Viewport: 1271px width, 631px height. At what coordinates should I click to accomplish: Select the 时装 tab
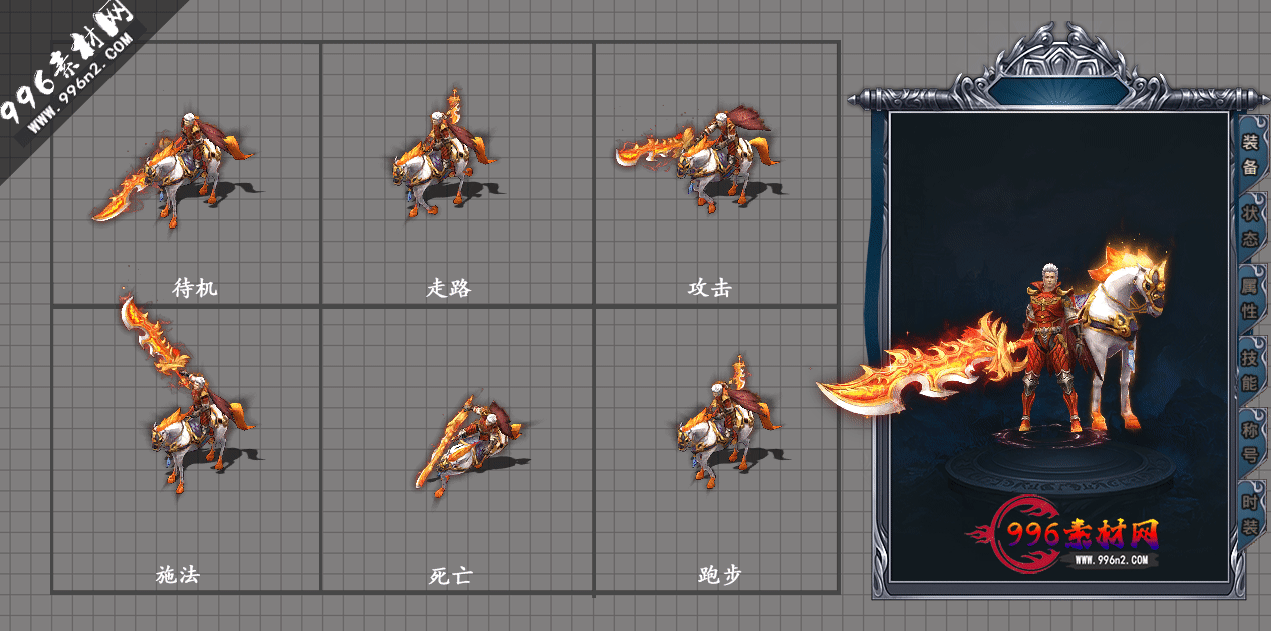[x=1250, y=515]
